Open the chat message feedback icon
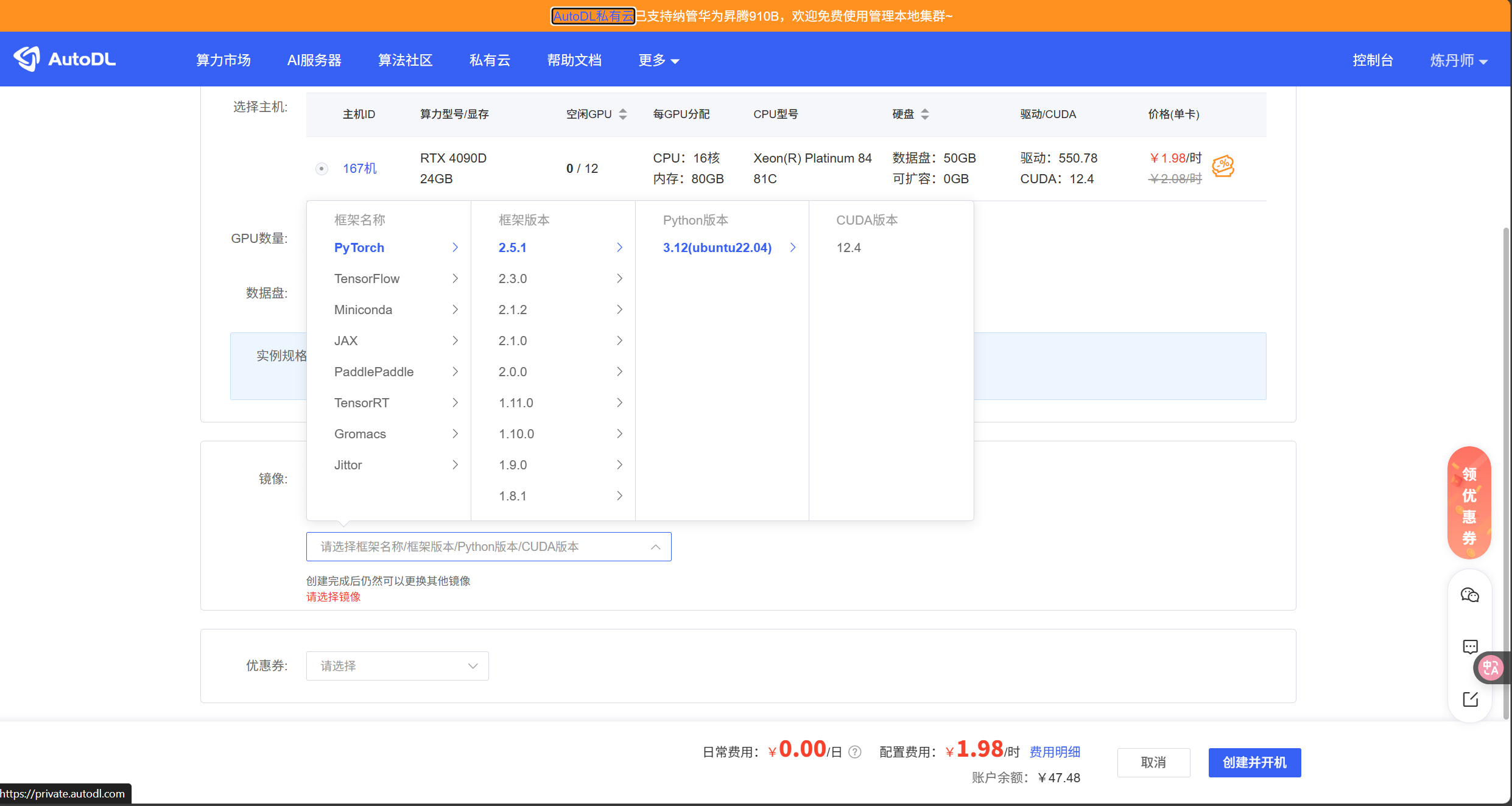The height and width of the screenshot is (806, 1512). [x=1470, y=647]
